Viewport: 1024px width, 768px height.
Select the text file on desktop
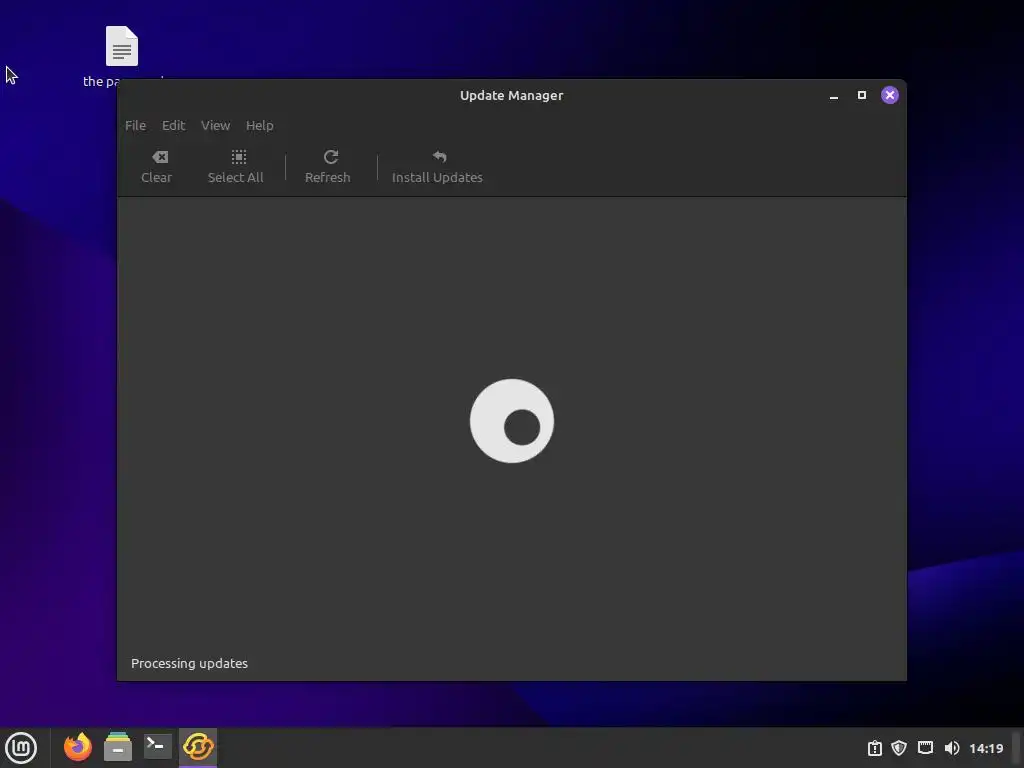pos(122,46)
